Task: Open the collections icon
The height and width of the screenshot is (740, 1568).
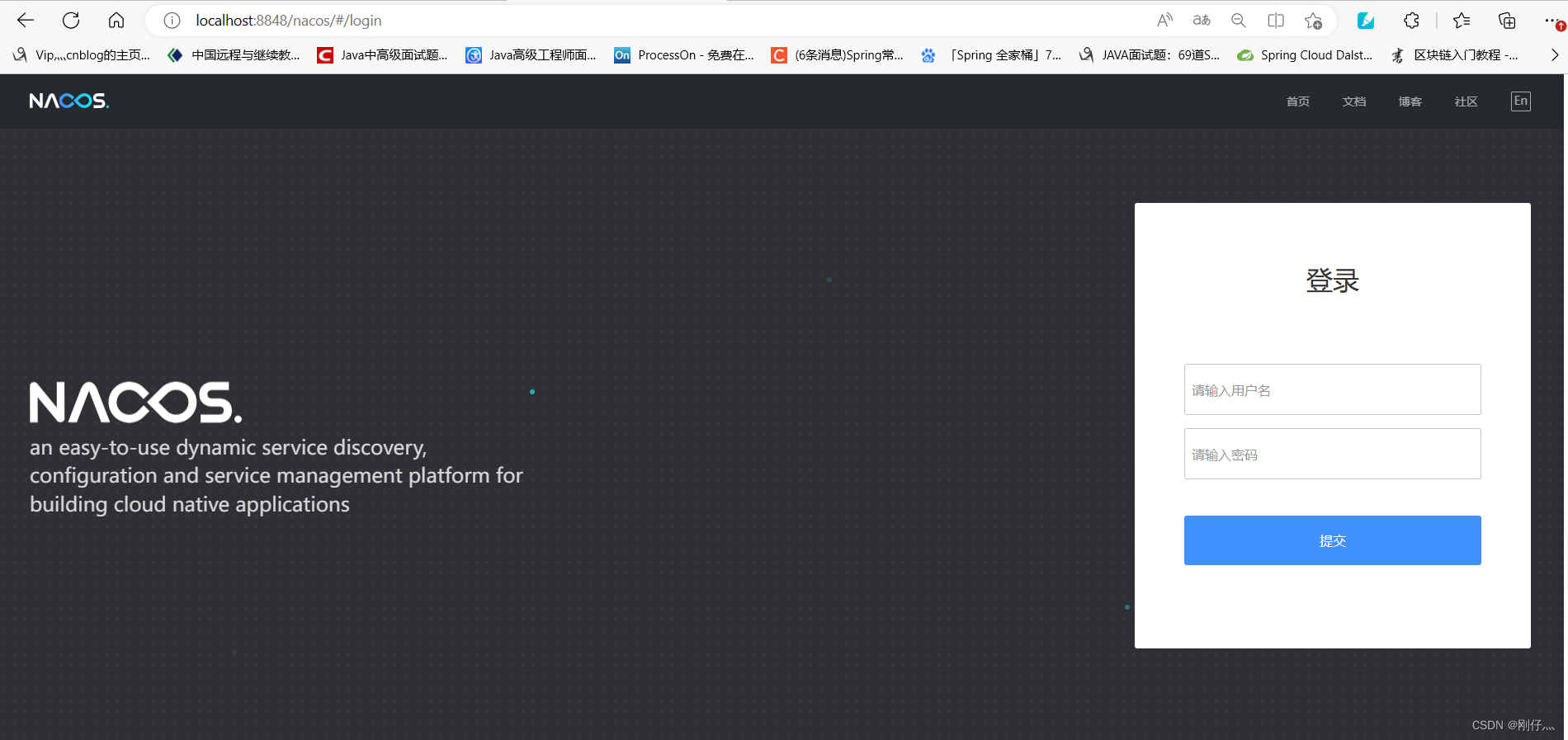Action: [x=1507, y=21]
